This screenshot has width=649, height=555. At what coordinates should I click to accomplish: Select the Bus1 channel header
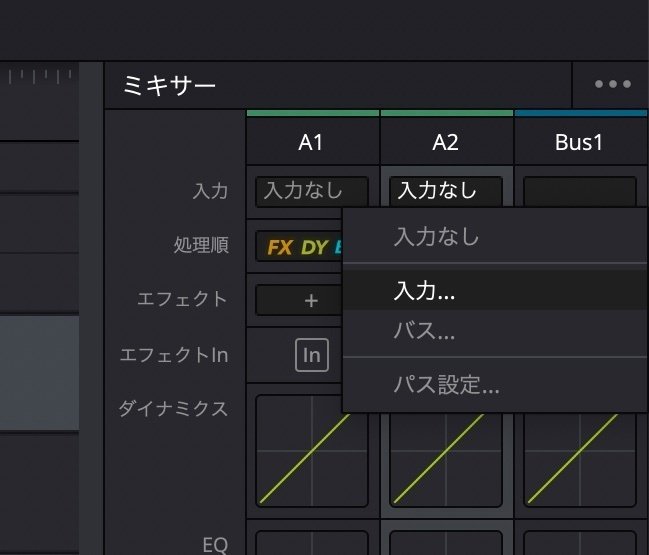pos(580,143)
